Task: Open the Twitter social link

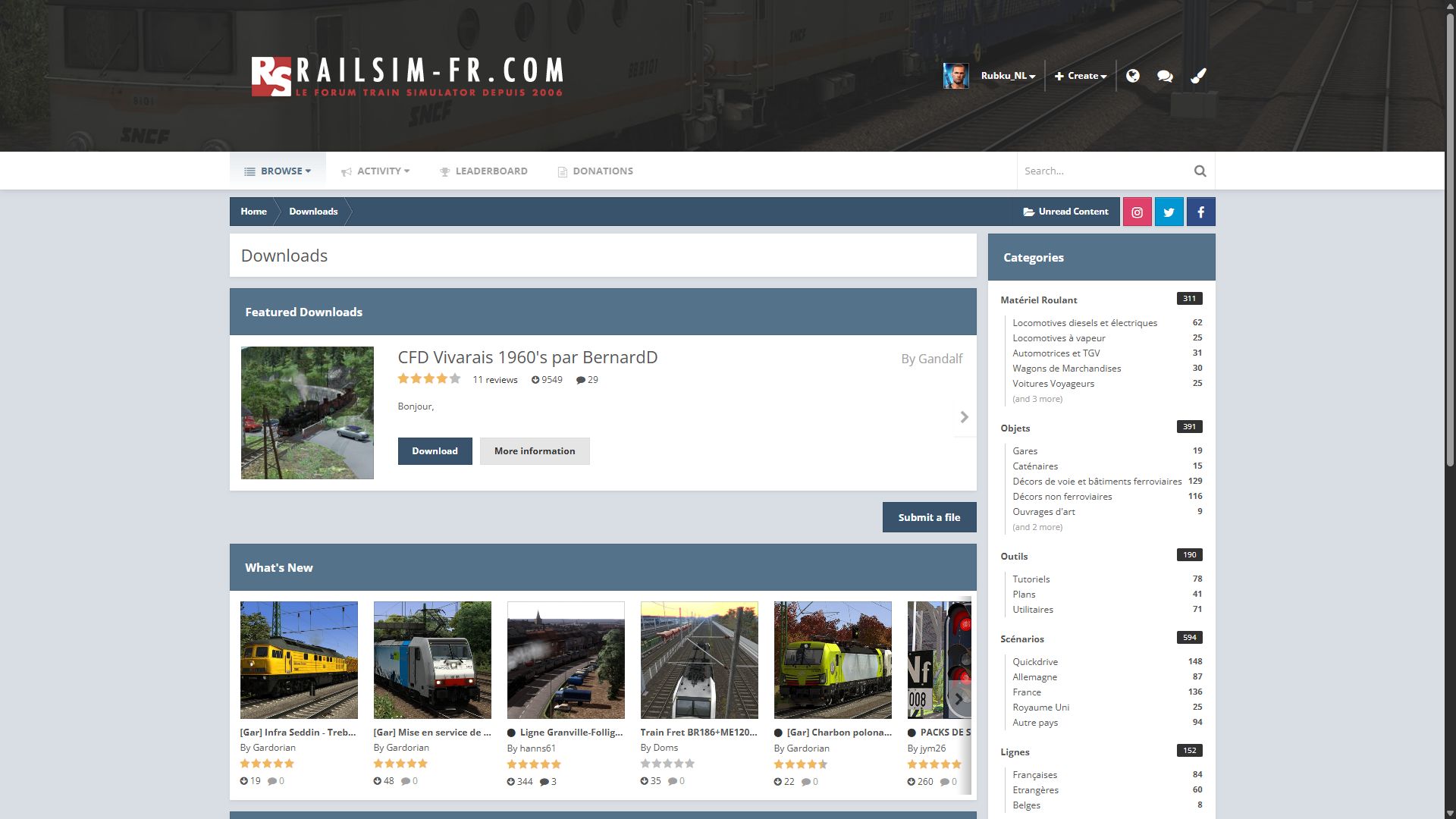Action: point(1169,212)
